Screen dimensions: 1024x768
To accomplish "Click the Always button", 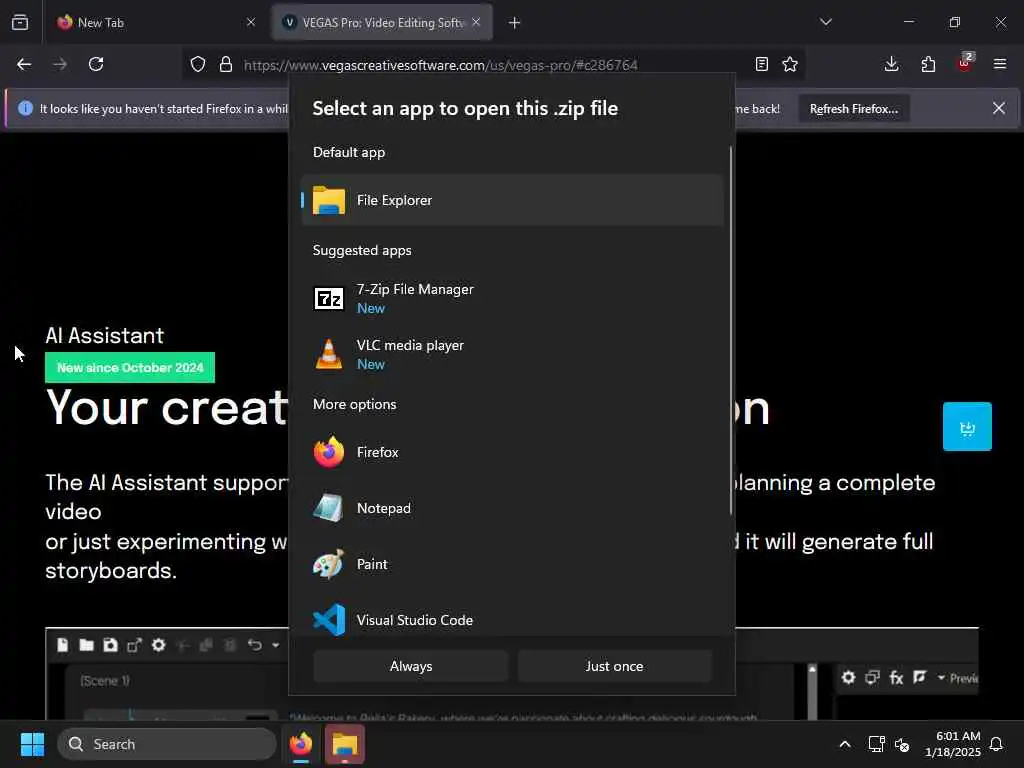I will point(411,666).
